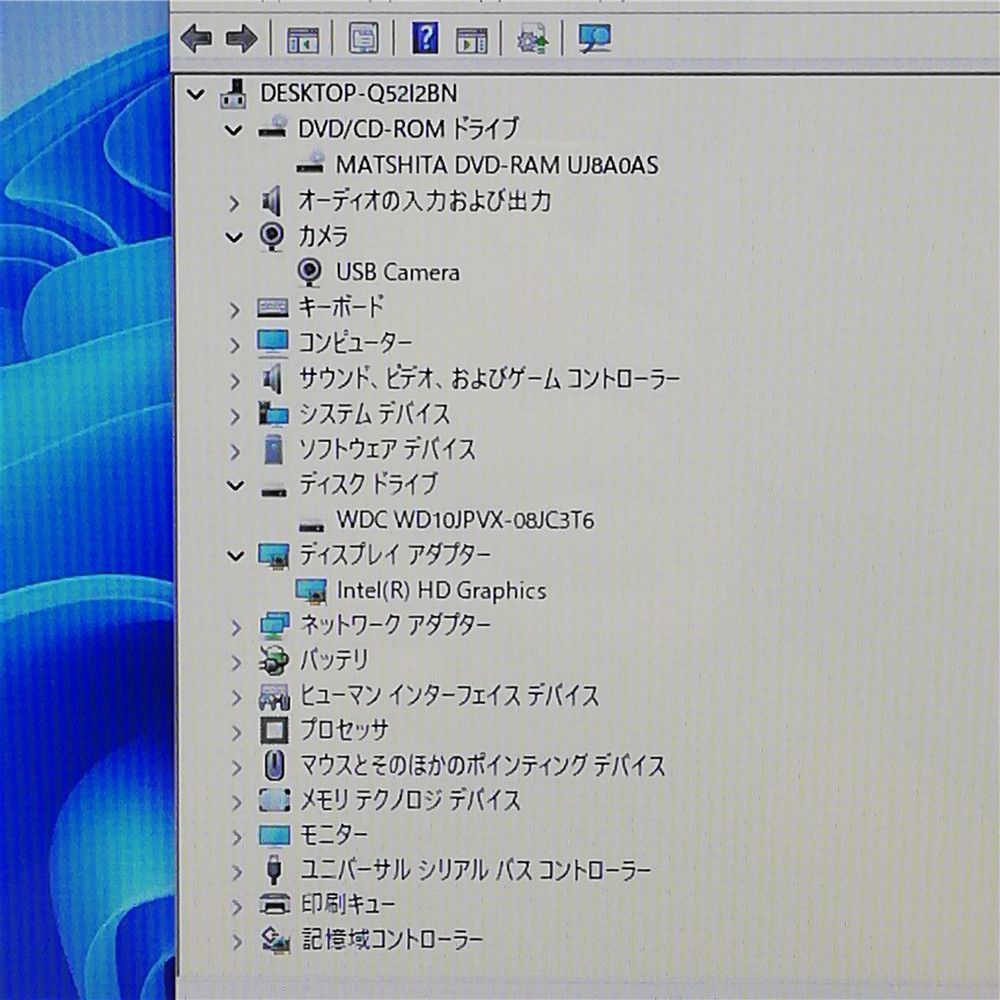Expand the コンピューター category

[234, 345]
